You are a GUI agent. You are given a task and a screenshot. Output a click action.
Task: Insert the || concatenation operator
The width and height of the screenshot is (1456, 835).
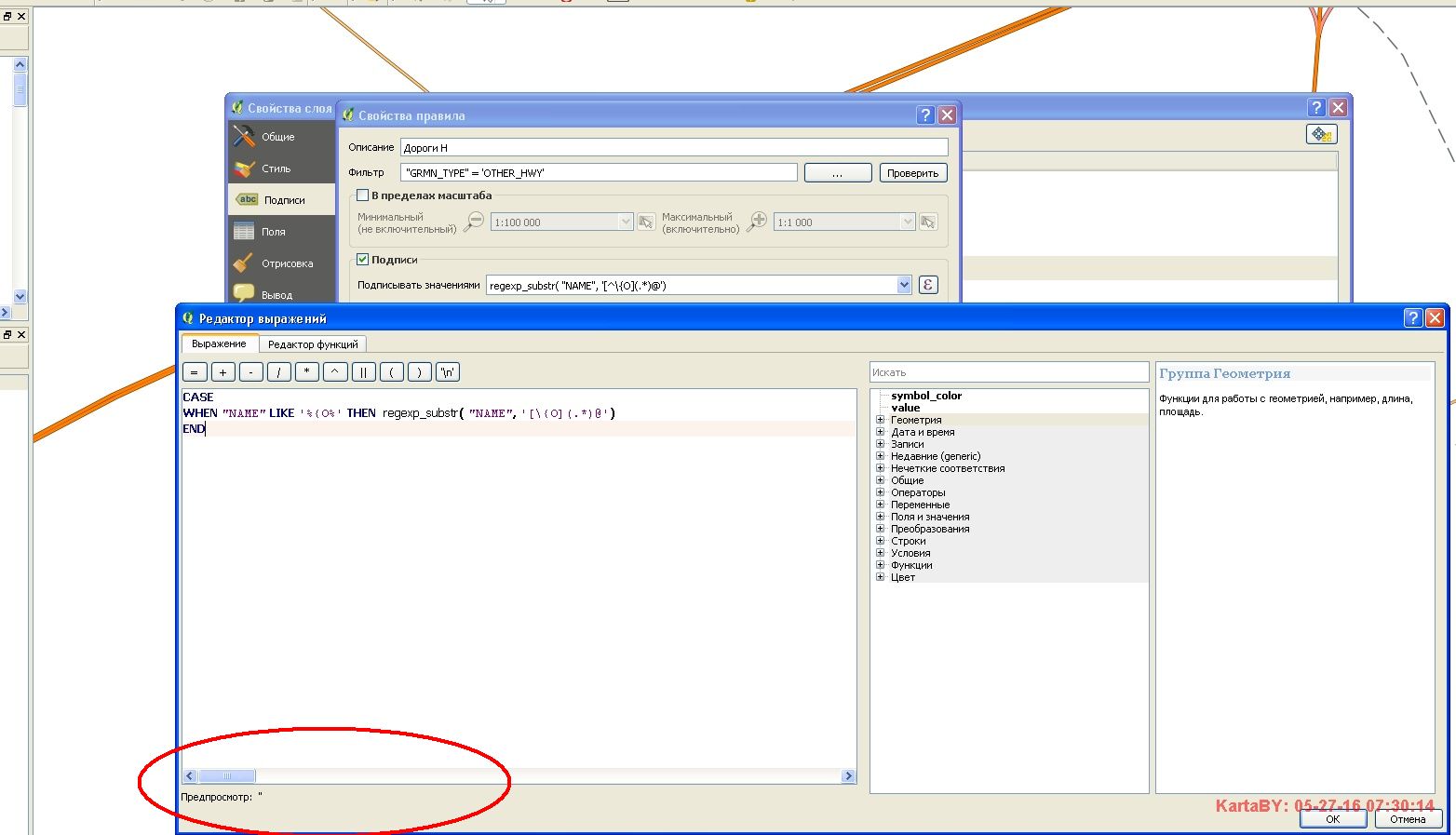point(363,371)
